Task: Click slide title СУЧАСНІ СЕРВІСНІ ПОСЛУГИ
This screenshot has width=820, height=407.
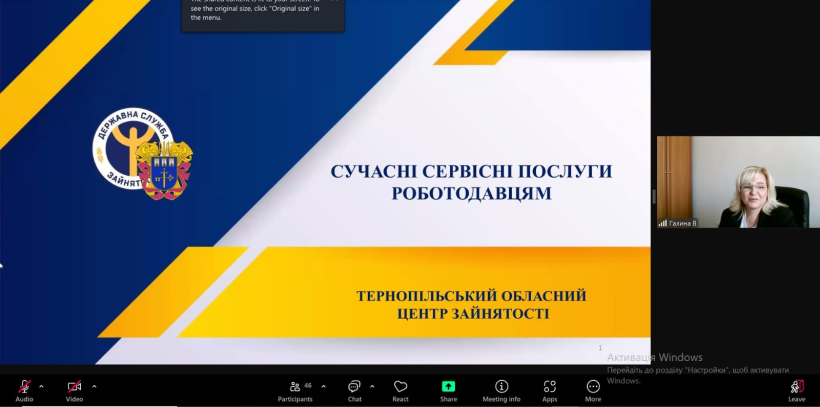Action: click(x=471, y=171)
